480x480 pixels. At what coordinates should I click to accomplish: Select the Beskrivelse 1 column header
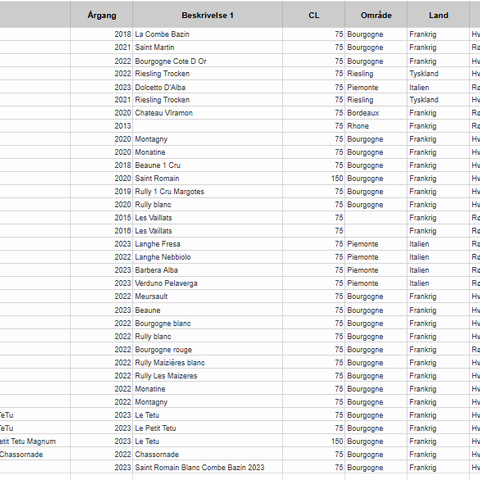[x=207, y=15]
